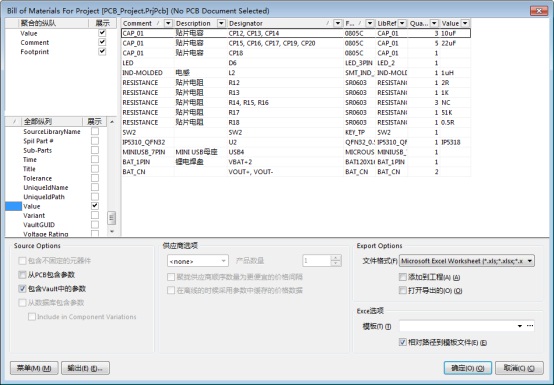This screenshot has height=385, width=554.
Task: Open the Designator column filter dropdown
Action: tap(338, 23)
